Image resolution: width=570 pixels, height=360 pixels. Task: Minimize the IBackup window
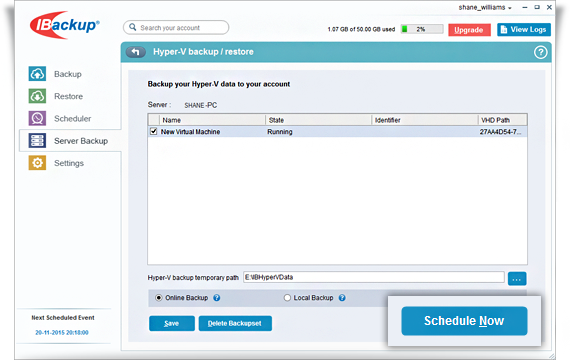[x=525, y=7]
